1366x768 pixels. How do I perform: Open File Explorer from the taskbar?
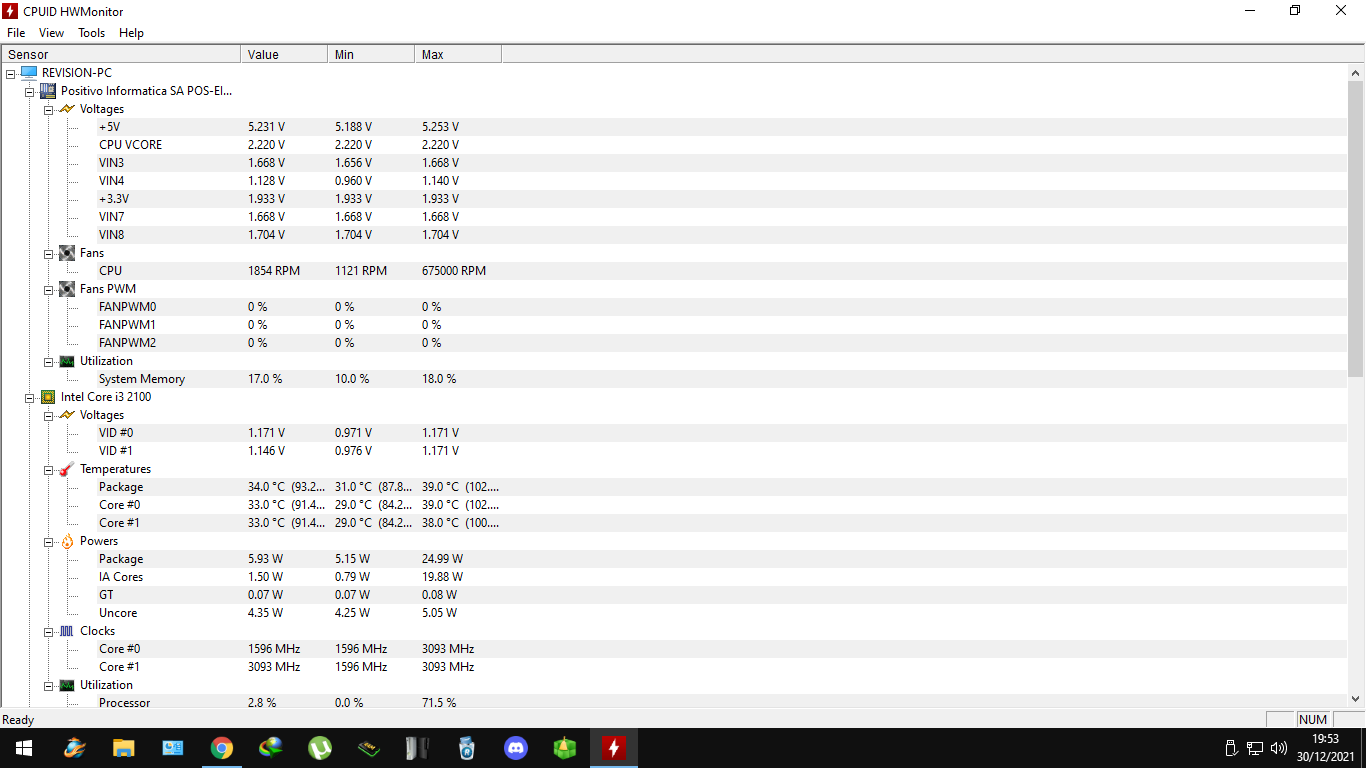pyautogui.click(x=123, y=748)
